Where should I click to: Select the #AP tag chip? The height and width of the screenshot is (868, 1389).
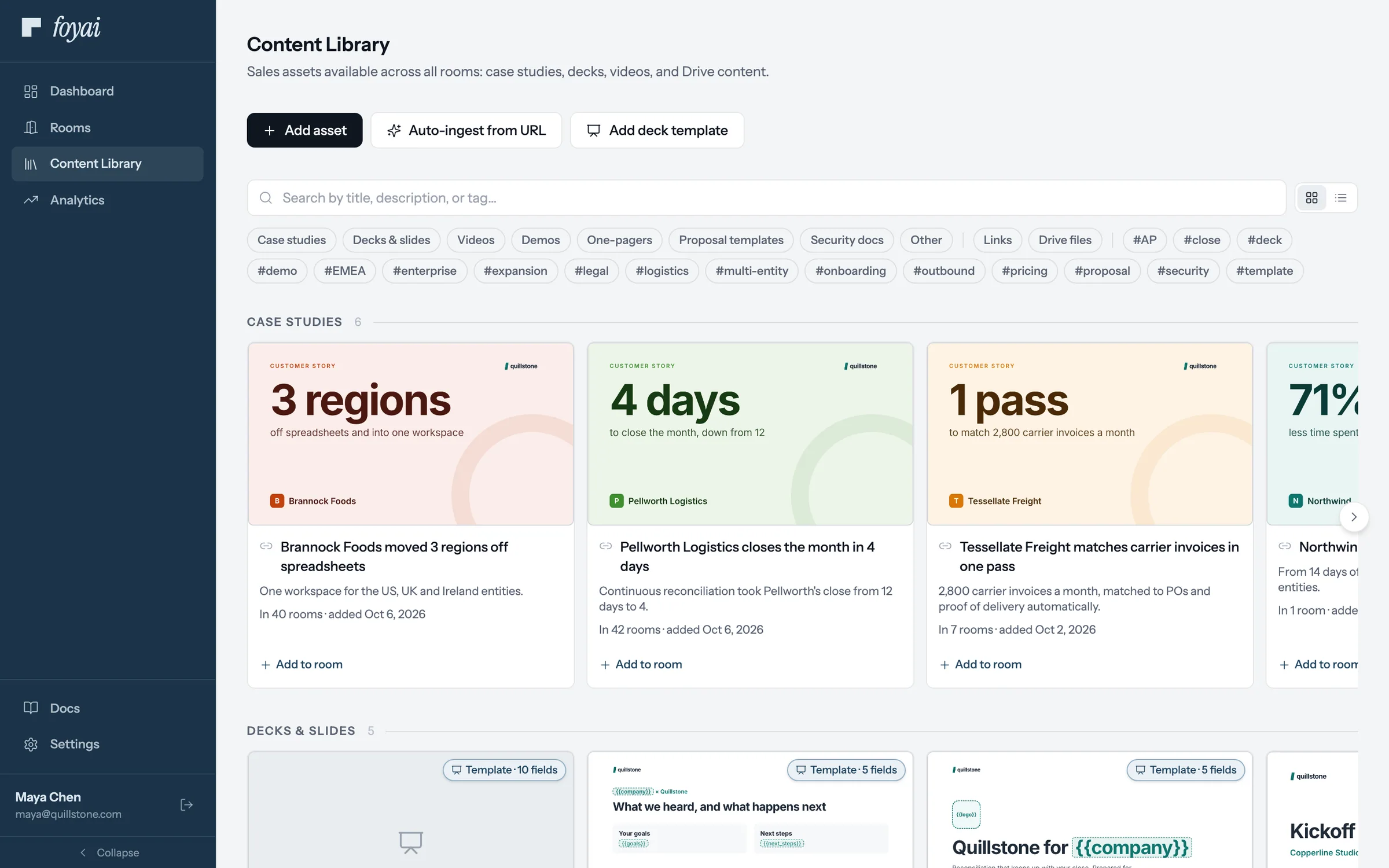click(x=1144, y=240)
